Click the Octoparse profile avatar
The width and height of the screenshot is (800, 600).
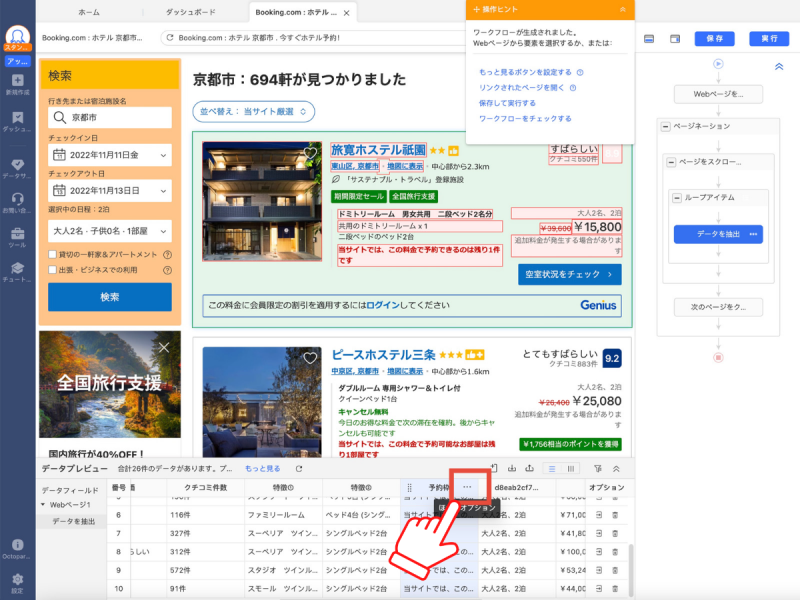[x=17, y=36]
